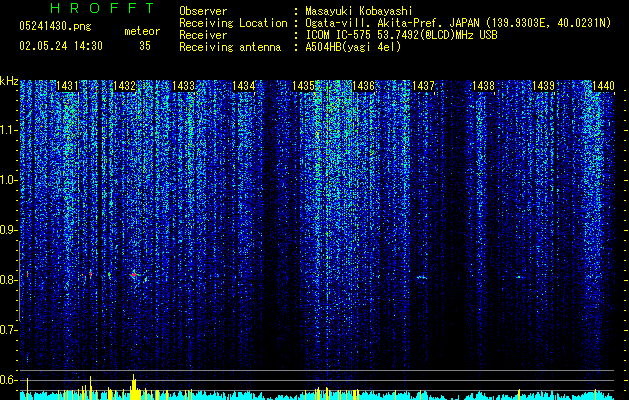Click the 0.7 kHz axis label
Screen dimensions: 629x400
pos(9,330)
